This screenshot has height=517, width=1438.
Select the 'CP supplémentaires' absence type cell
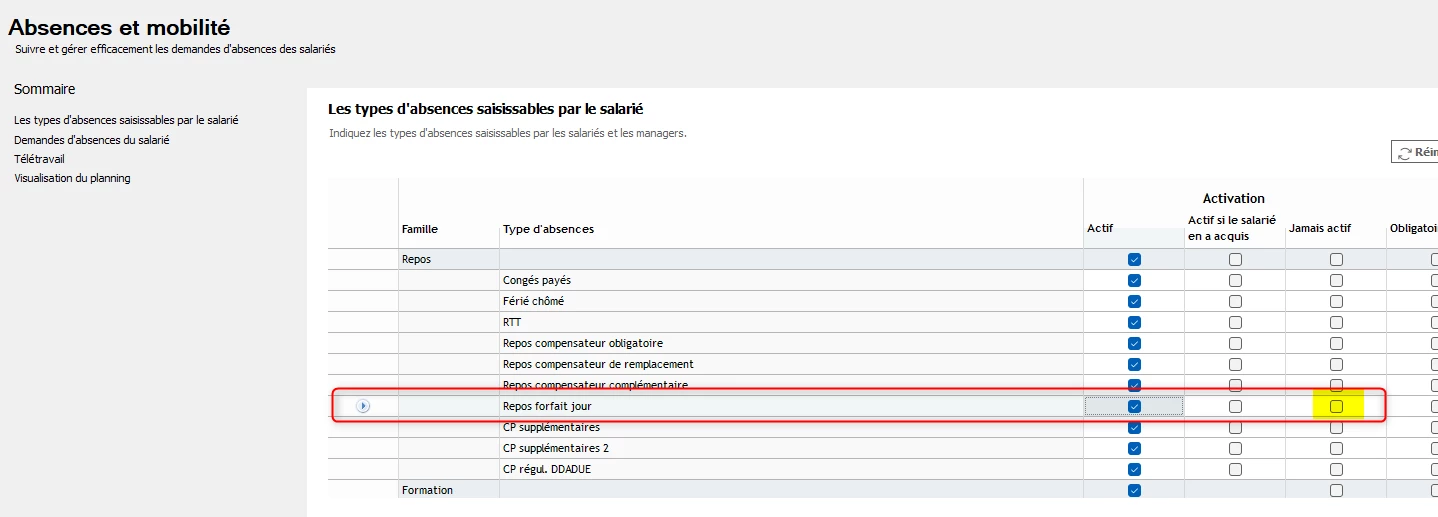tap(551, 427)
